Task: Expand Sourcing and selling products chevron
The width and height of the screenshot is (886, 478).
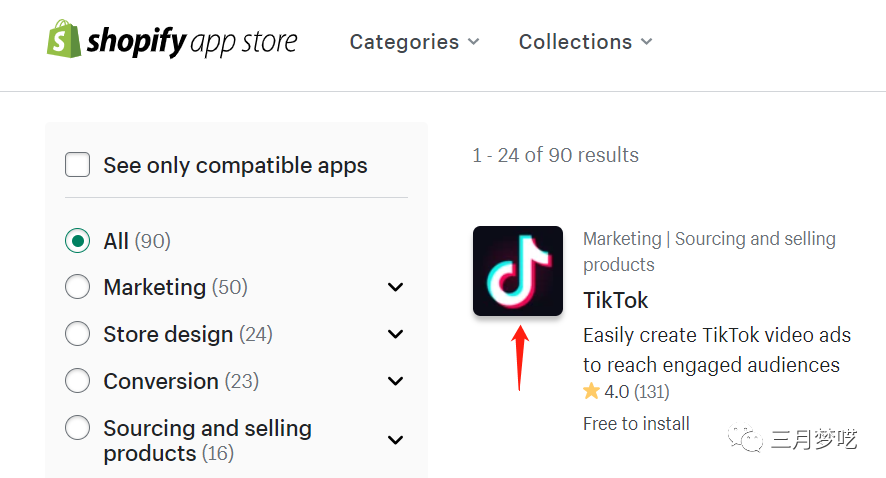Action: coord(396,441)
